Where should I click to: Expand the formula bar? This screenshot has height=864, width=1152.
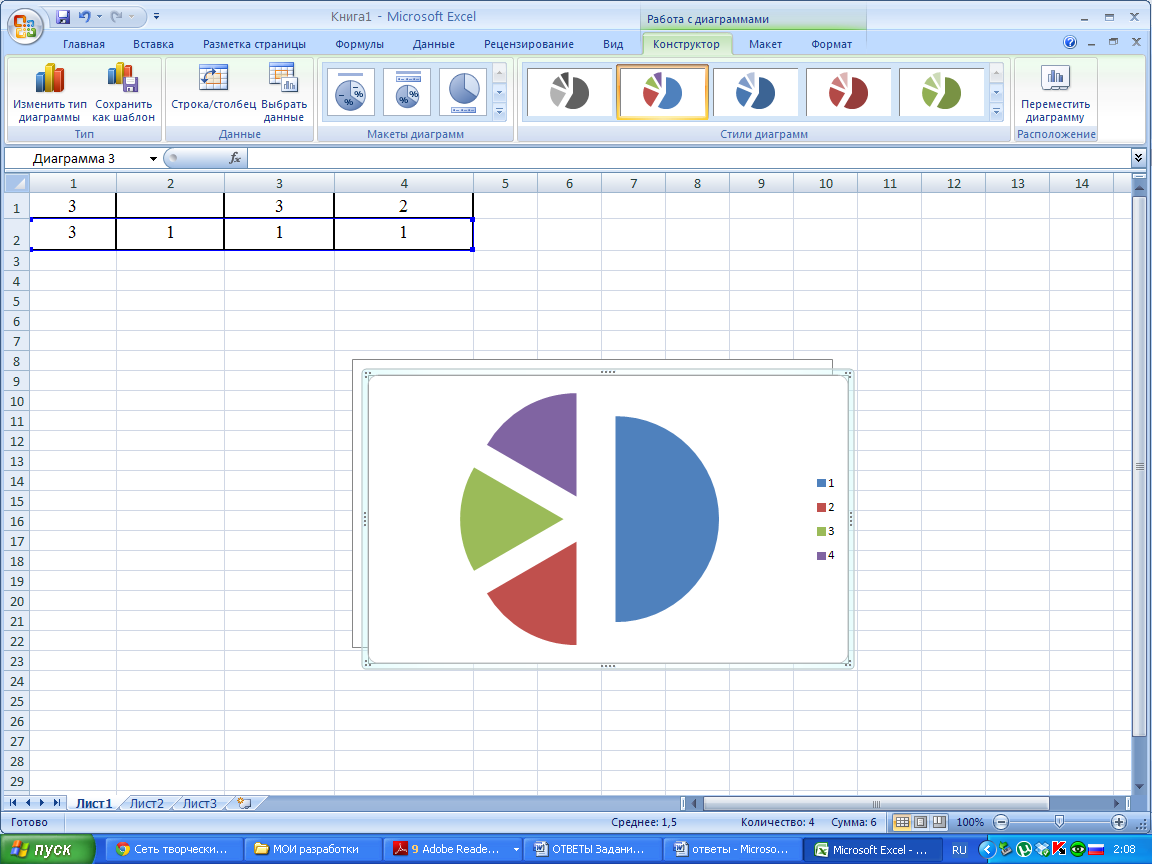click(x=1138, y=158)
